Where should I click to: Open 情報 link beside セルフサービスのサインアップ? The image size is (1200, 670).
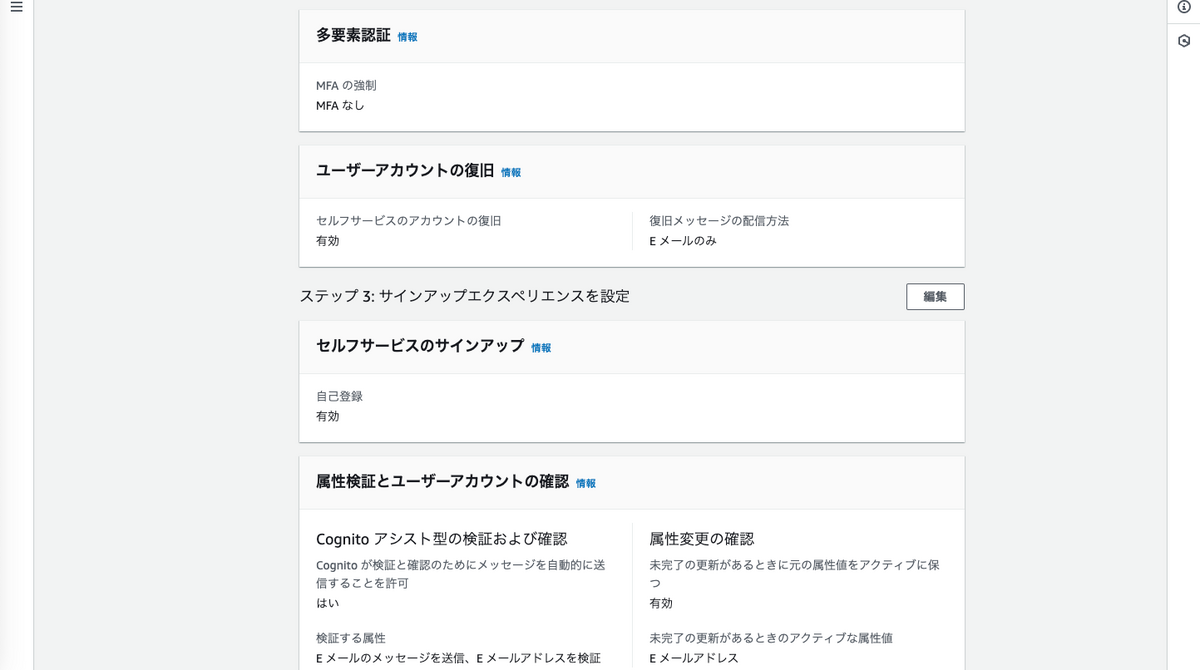(541, 348)
